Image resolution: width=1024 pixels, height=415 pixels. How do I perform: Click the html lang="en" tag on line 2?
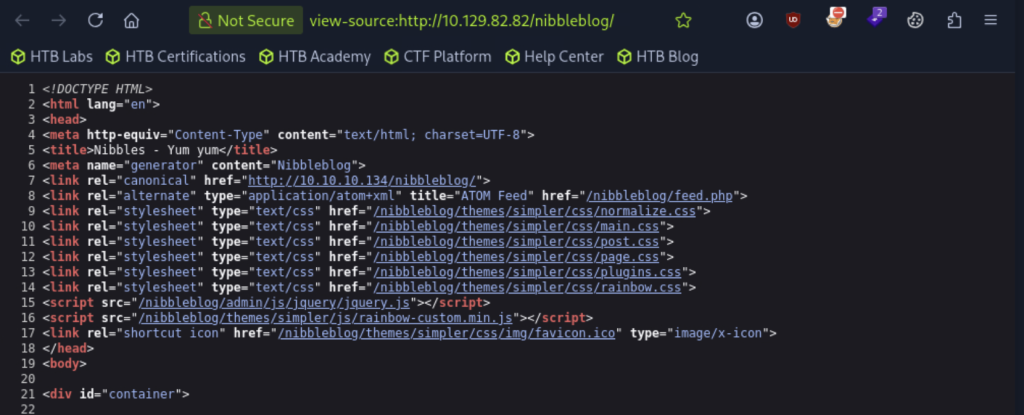coord(101,104)
